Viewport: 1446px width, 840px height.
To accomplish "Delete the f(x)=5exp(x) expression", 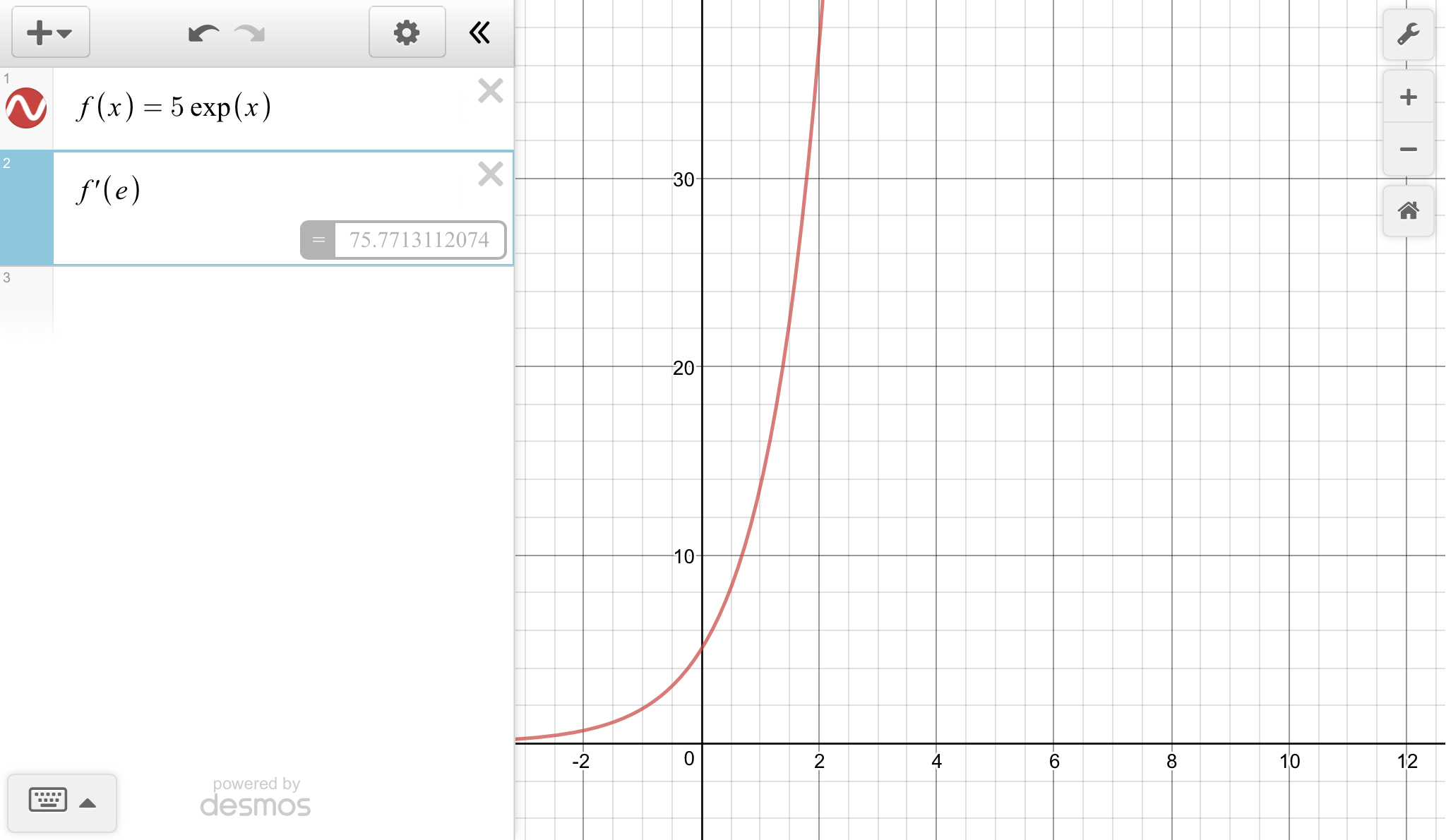I will click(x=490, y=91).
